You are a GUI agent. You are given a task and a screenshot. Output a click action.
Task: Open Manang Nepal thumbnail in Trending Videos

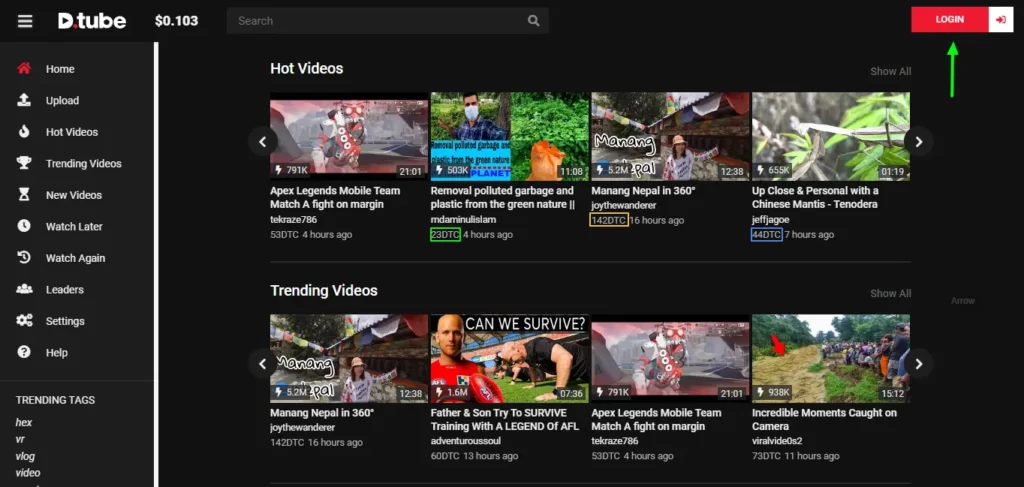coord(349,358)
